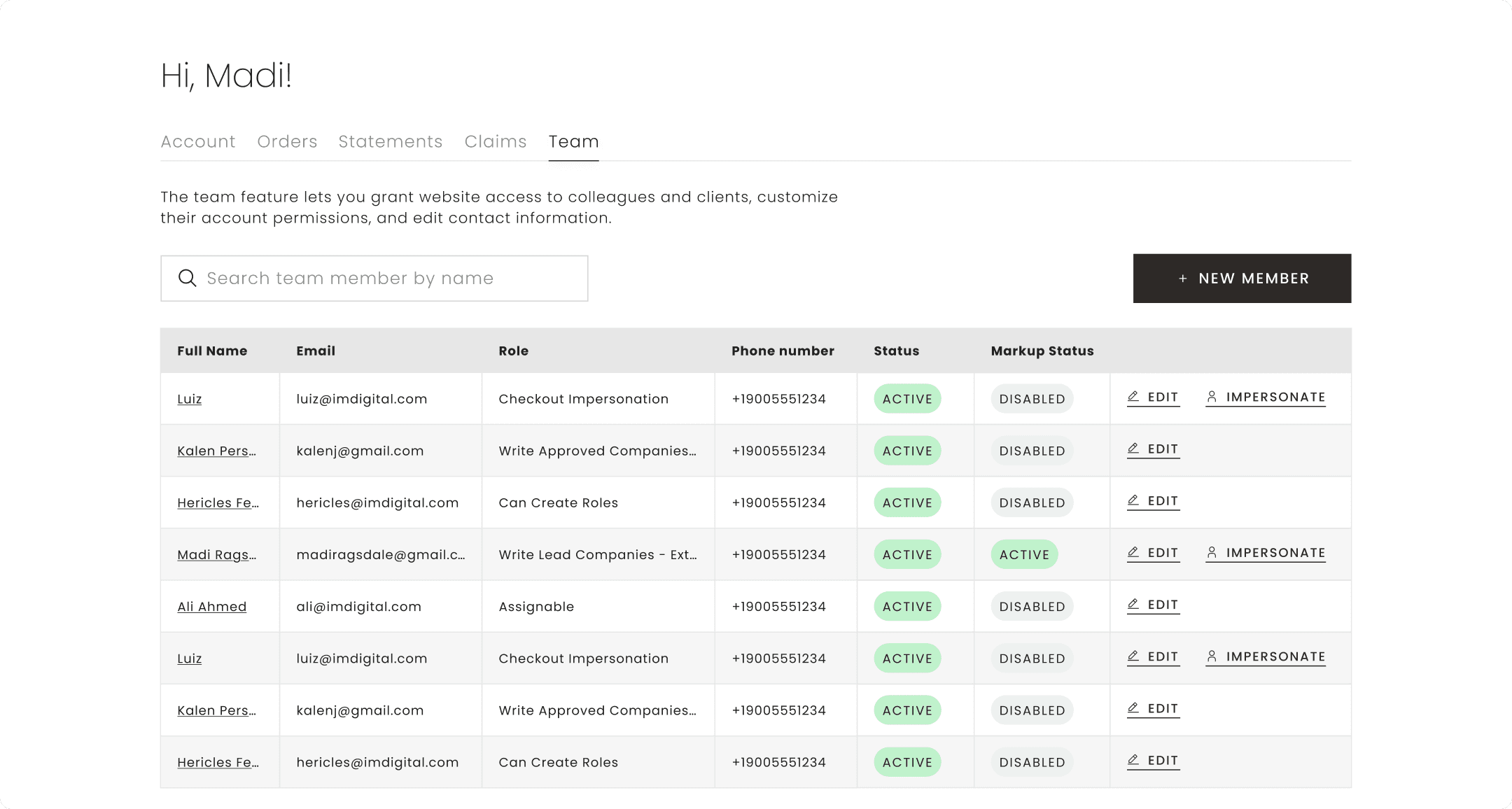This screenshot has height=809, width=1512.
Task: Open the Kalen Pers name link
Action: 217,451
